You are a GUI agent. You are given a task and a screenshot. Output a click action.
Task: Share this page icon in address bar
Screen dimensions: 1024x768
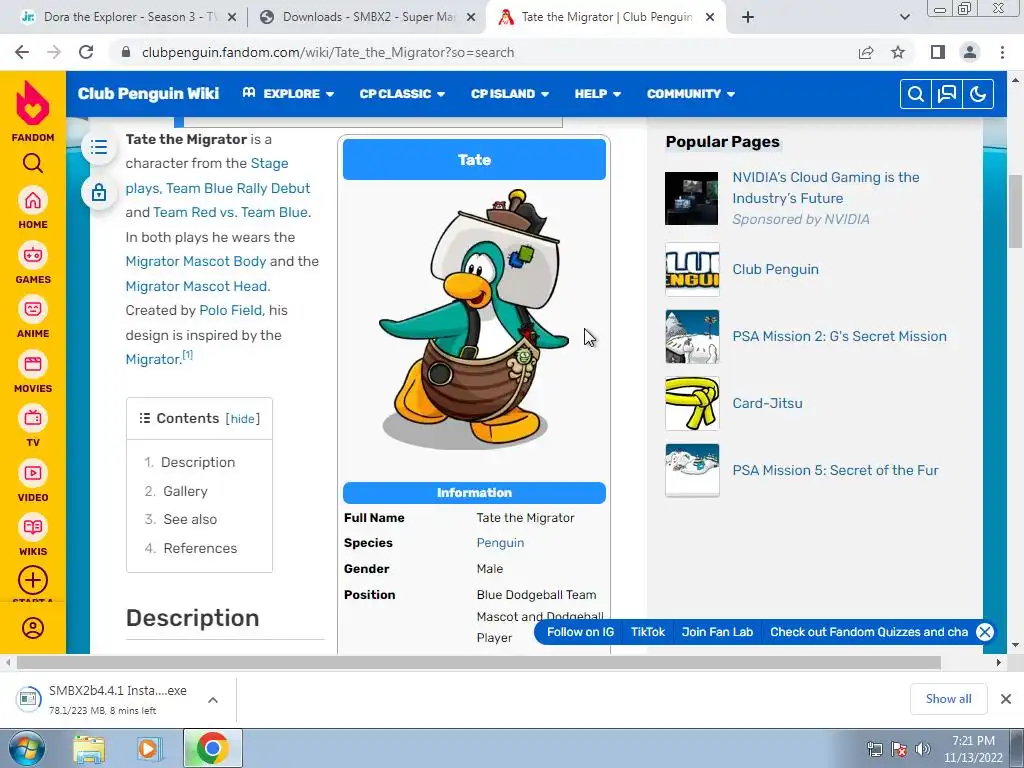point(866,52)
